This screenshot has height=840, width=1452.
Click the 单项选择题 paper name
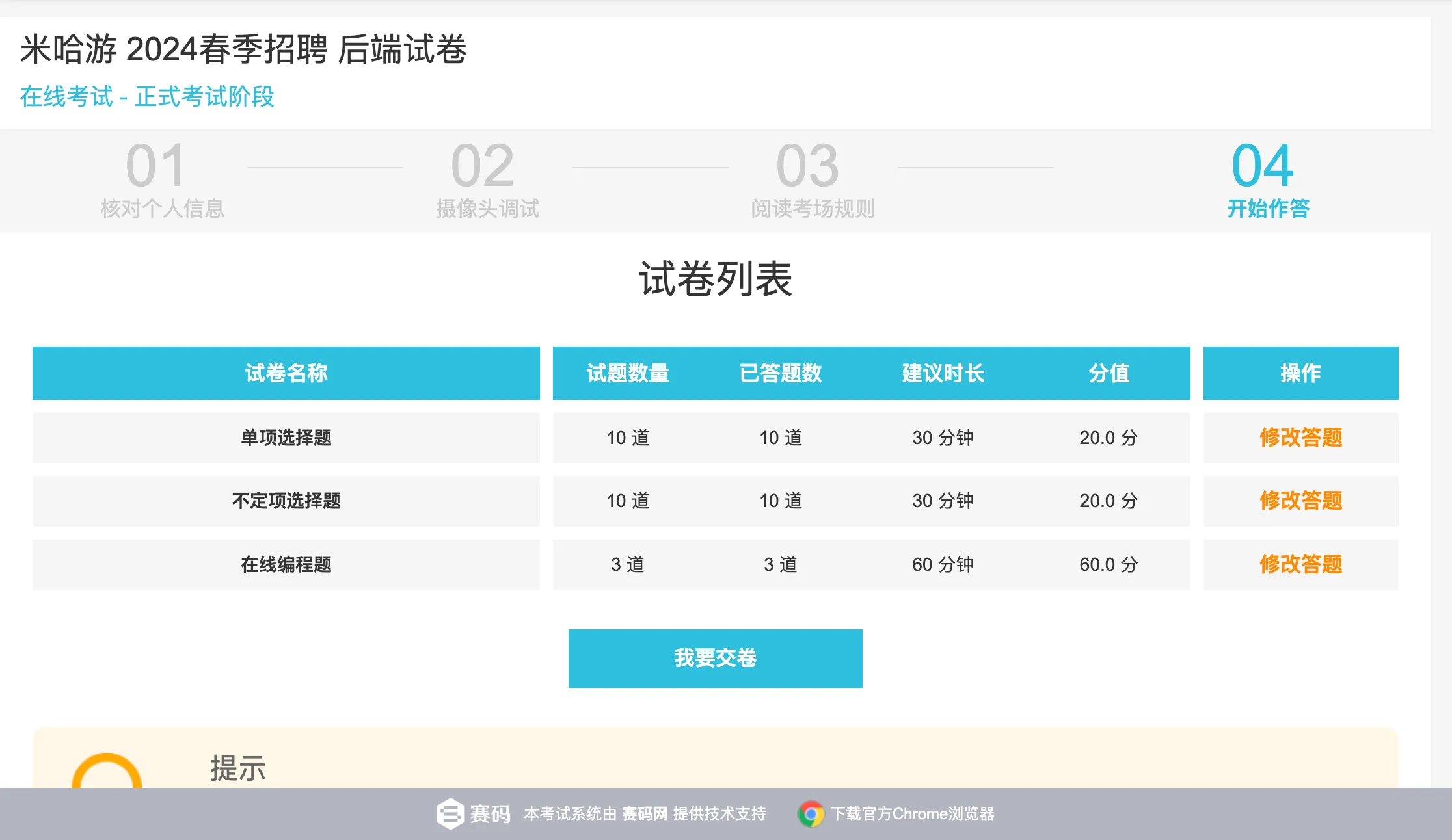pyautogui.click(x=286, y=438)
